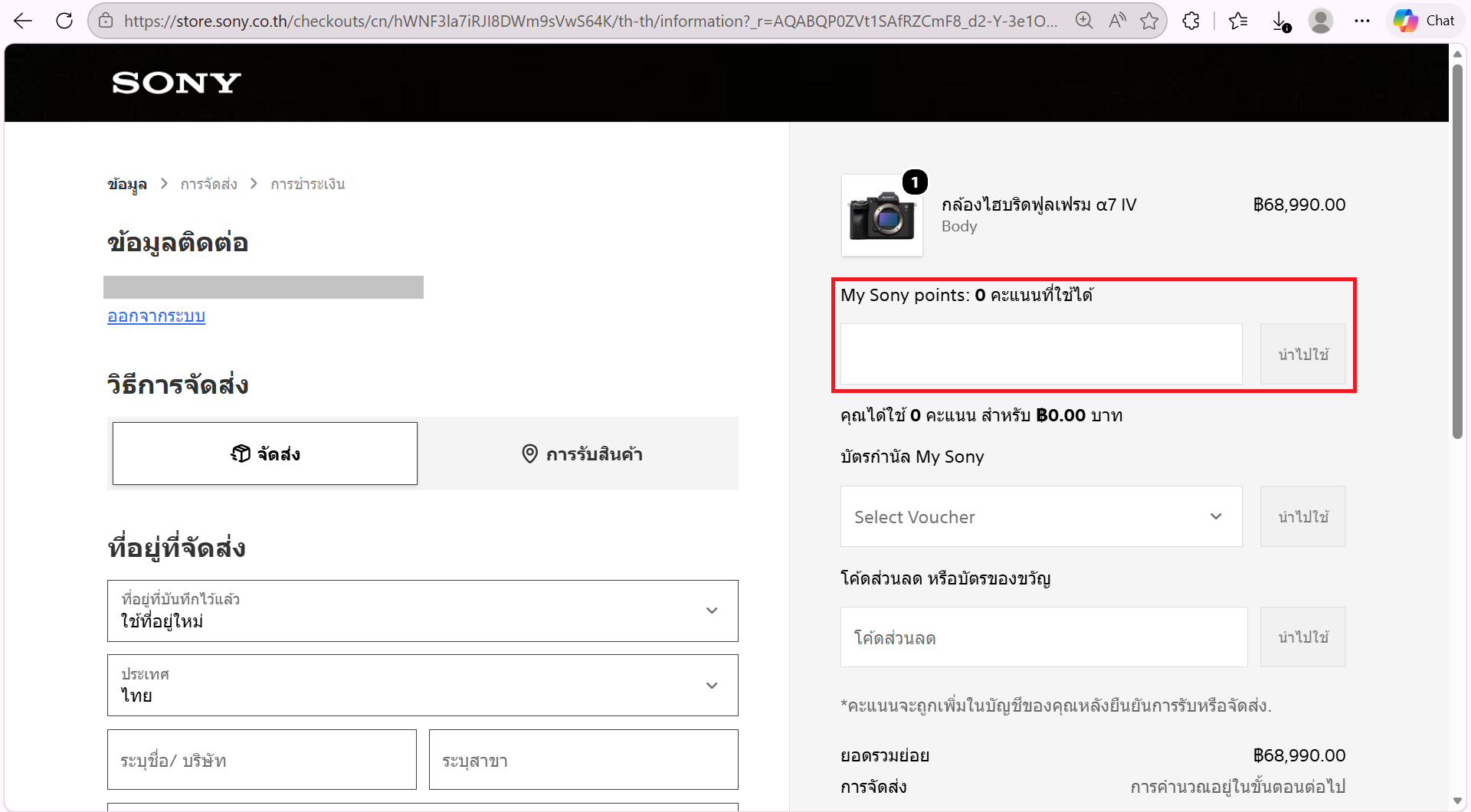Click the บัตรกำนัล My Sony label
This screenshot has height=812, width=1471.
click(912, 457)
